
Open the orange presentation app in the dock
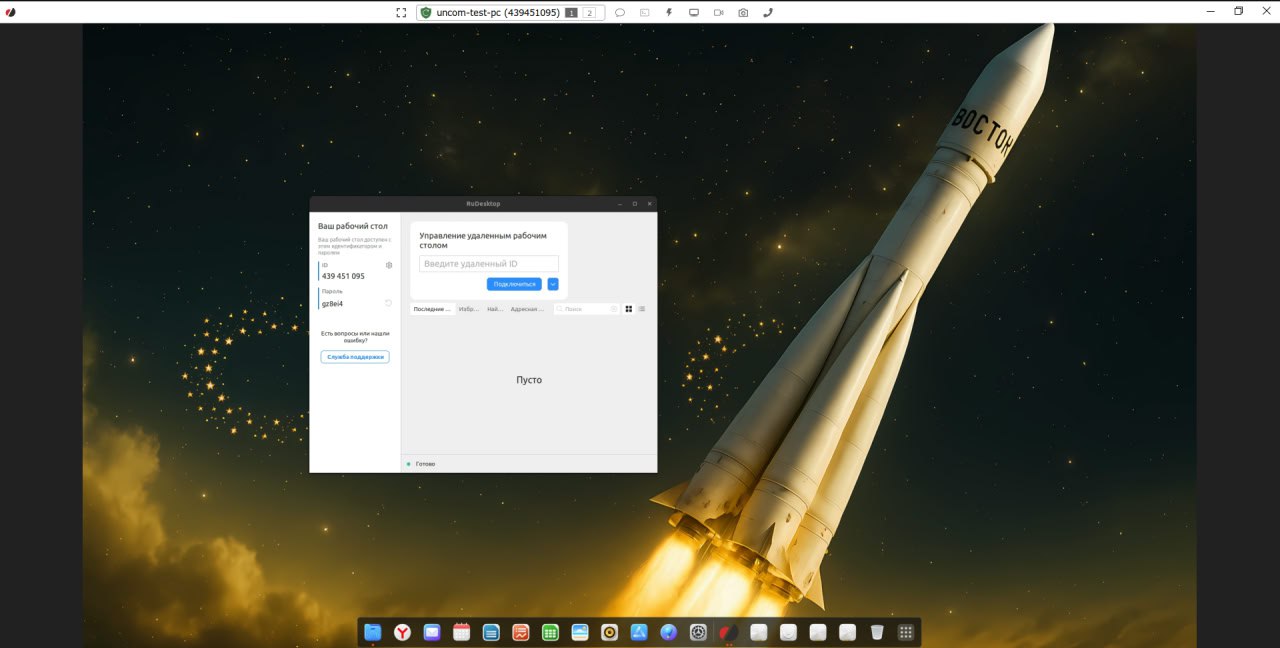[521, 632]
